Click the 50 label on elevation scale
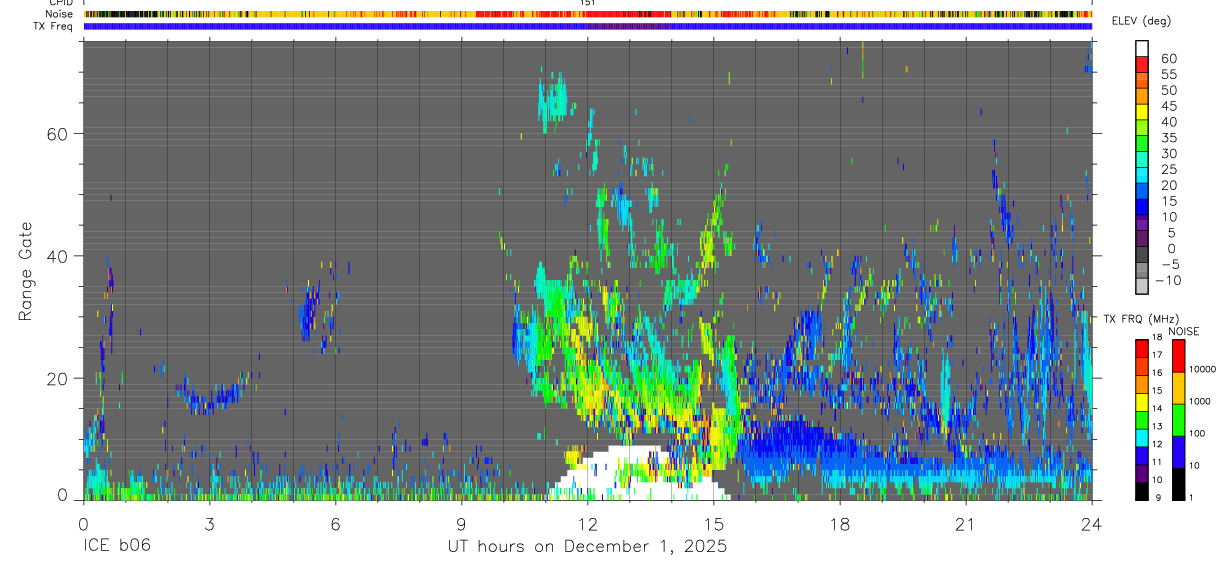 click(x=1168, y=91)
